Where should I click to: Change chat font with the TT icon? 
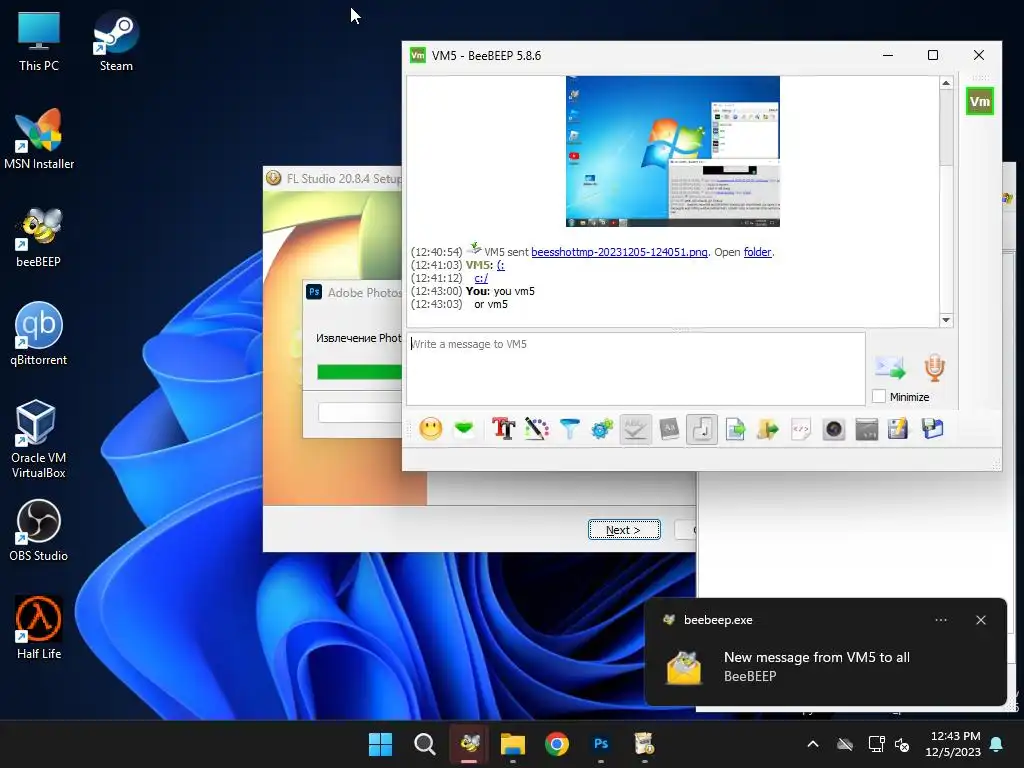point(504,429)
